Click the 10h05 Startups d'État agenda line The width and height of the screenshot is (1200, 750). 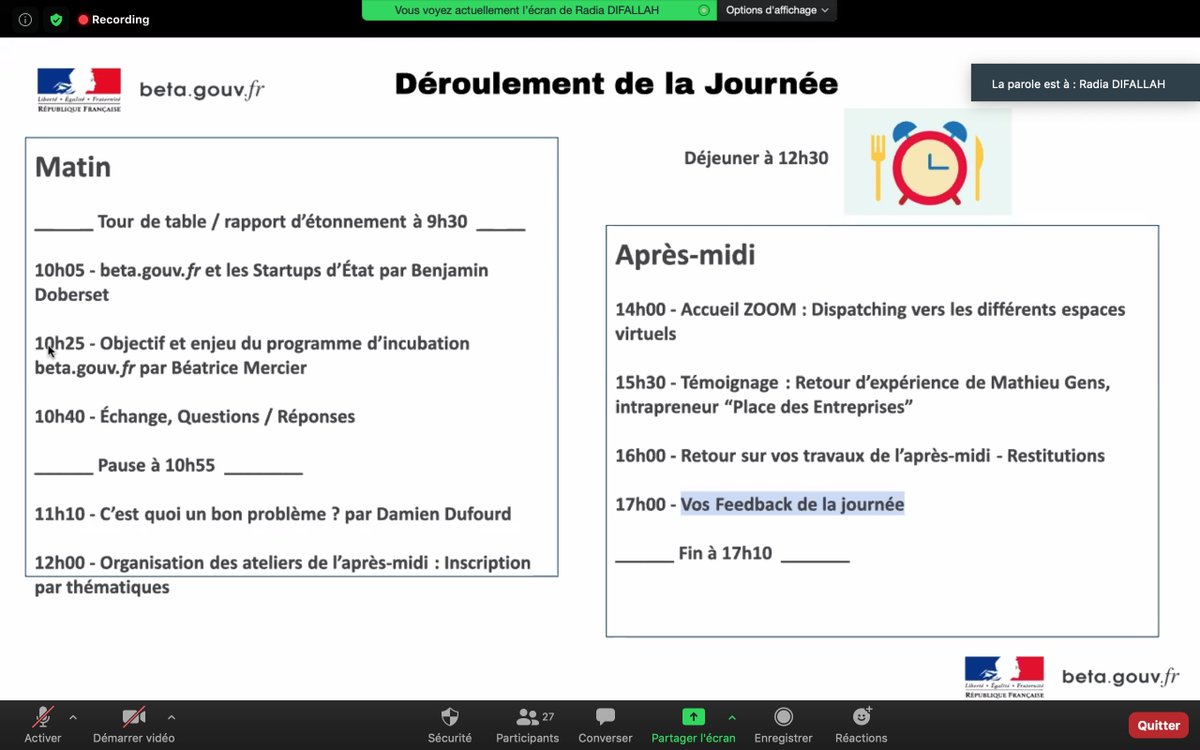click(262, 282)
